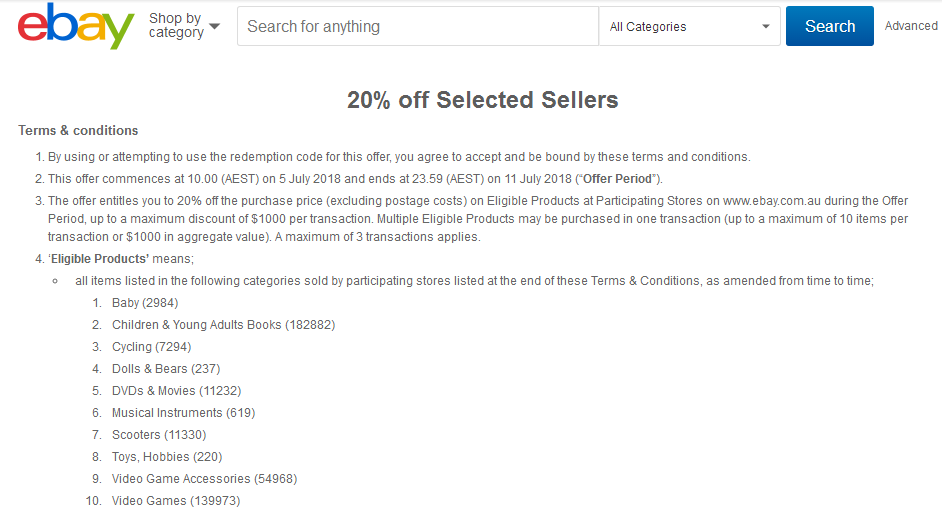Image resolution: width=942 pixels, height=518 pixels.
Task: Click the Scooters (11330) category item
Action: coord(159,435)
